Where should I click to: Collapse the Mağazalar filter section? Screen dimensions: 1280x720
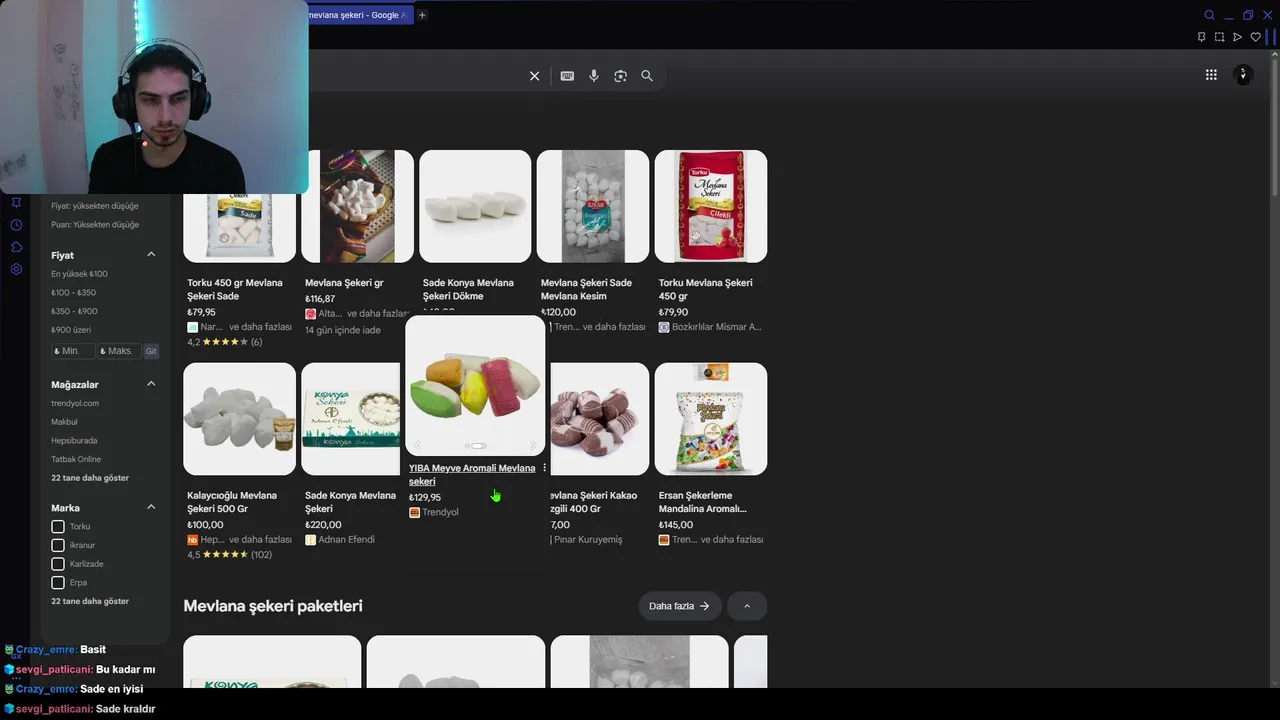tap(151, 384)
